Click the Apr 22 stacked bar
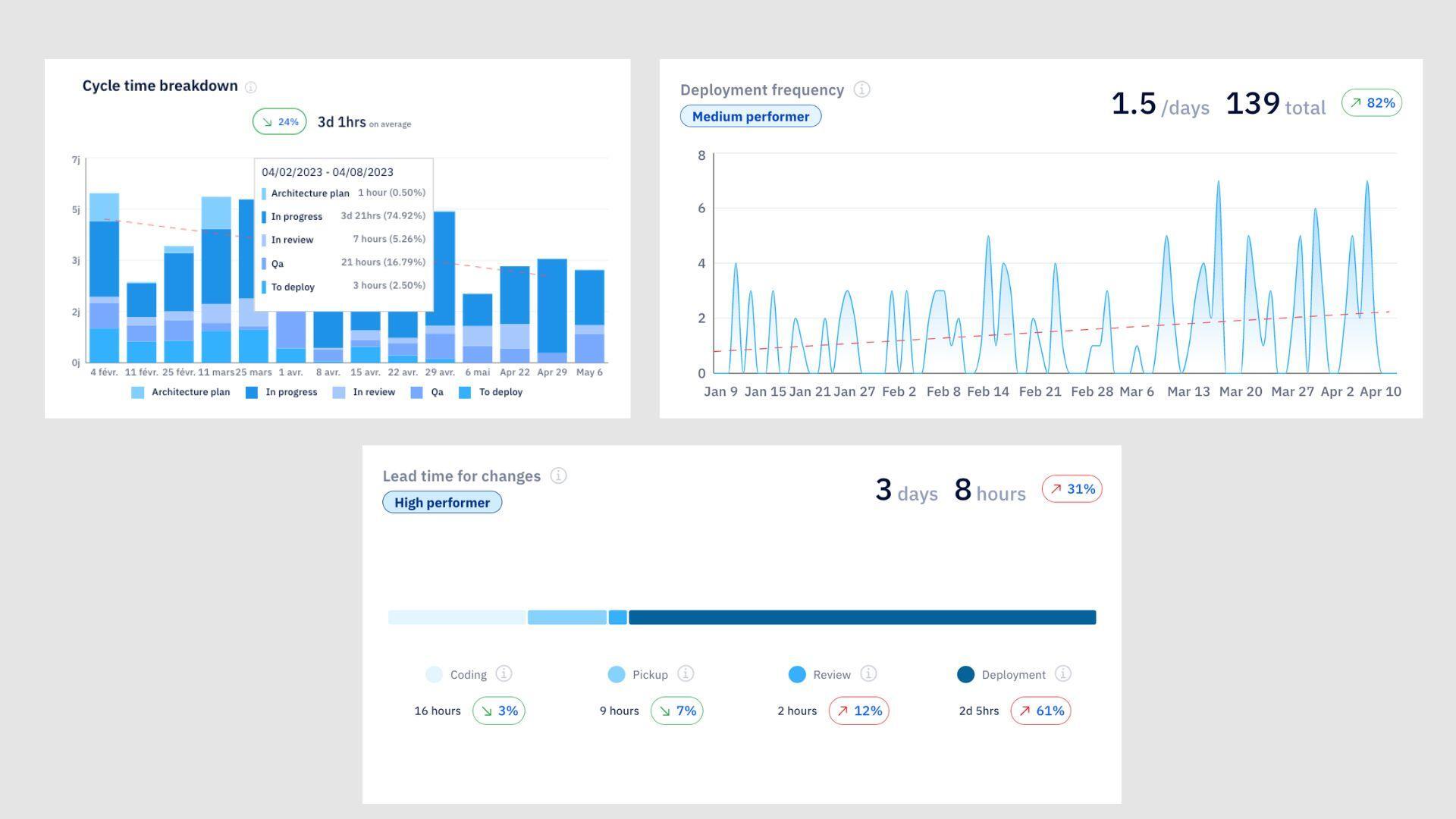This screenshot has width=1456, height=819. (515, 314)
